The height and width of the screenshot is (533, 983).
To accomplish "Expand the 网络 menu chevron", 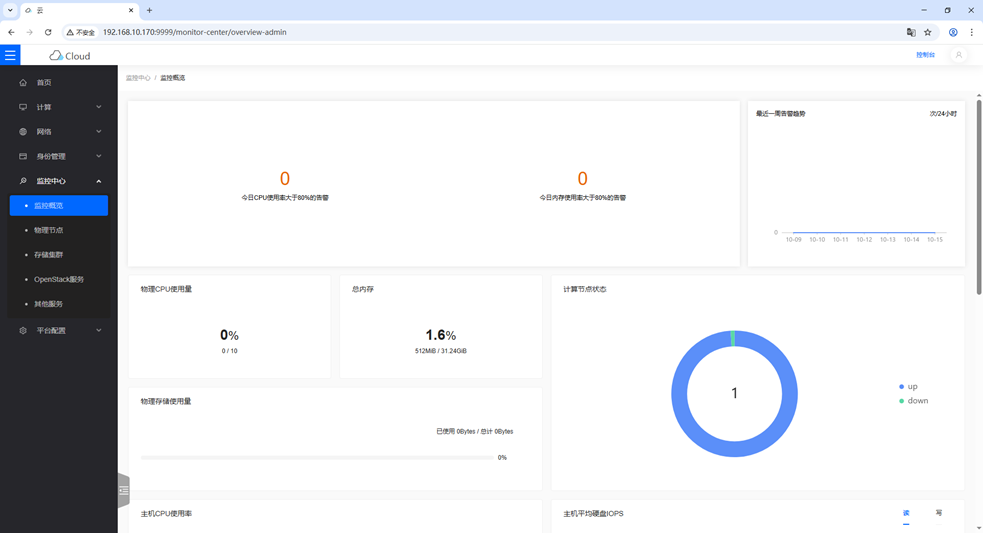I will tap(98, 132).
